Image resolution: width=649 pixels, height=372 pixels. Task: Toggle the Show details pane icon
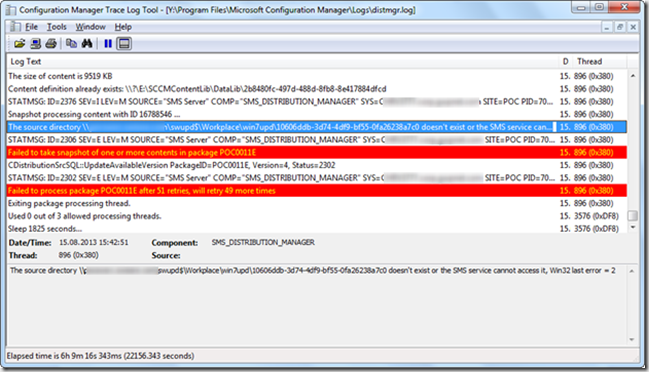click(124, 43)
